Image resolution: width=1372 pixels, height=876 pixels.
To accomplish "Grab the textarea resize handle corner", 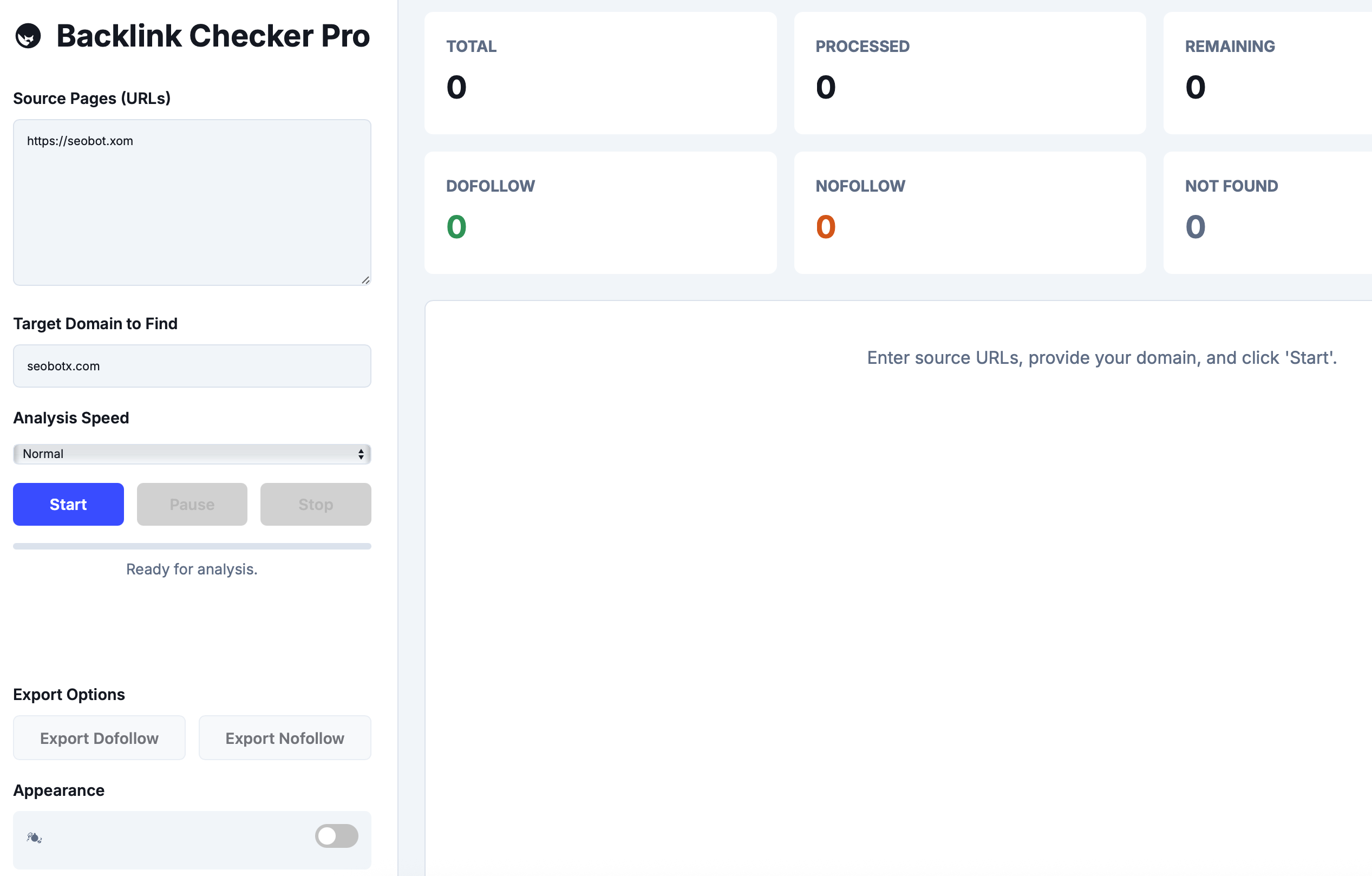I will pos(366,280).
